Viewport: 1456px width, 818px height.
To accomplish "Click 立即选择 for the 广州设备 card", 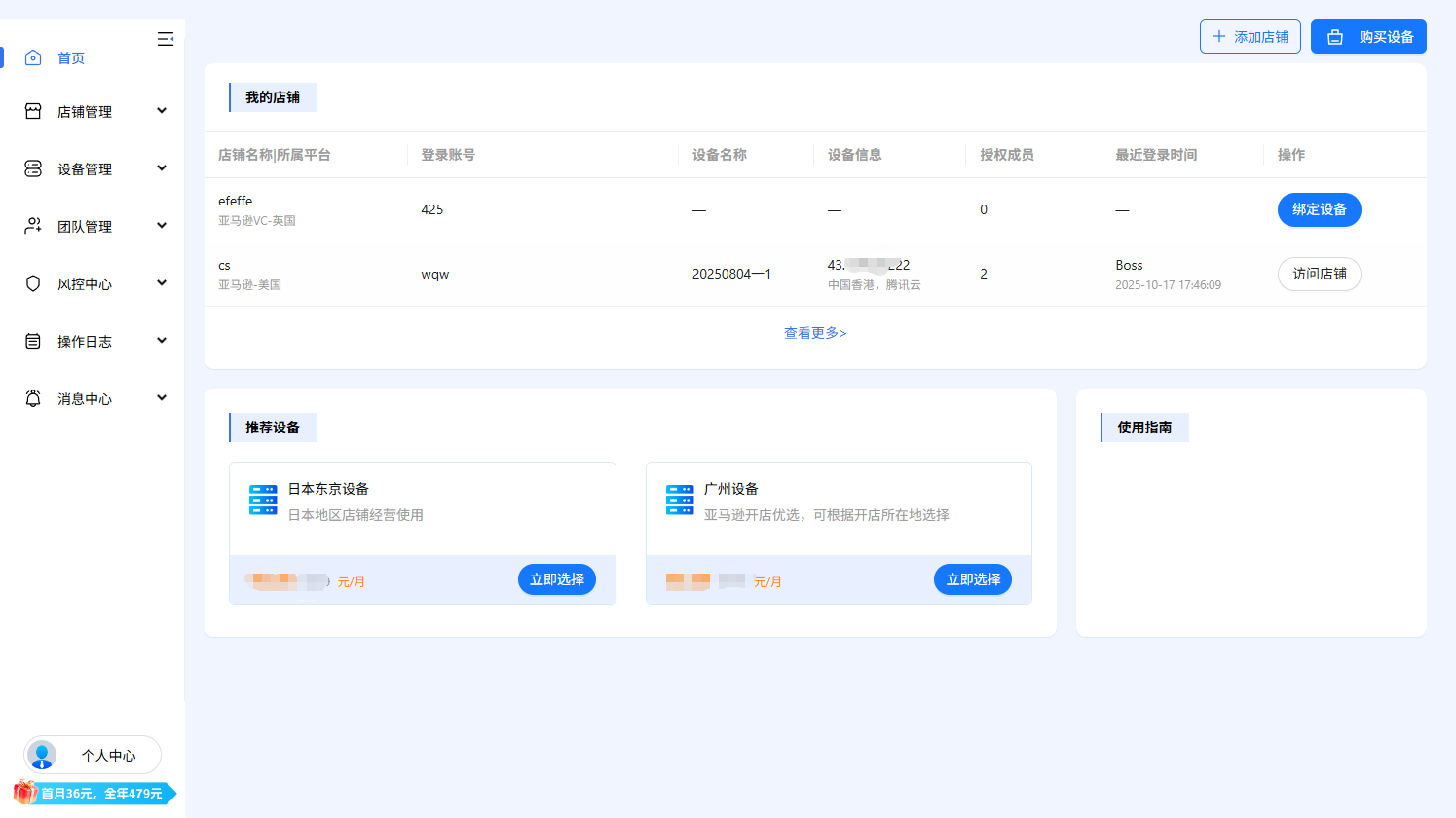I will coord(973,579).
